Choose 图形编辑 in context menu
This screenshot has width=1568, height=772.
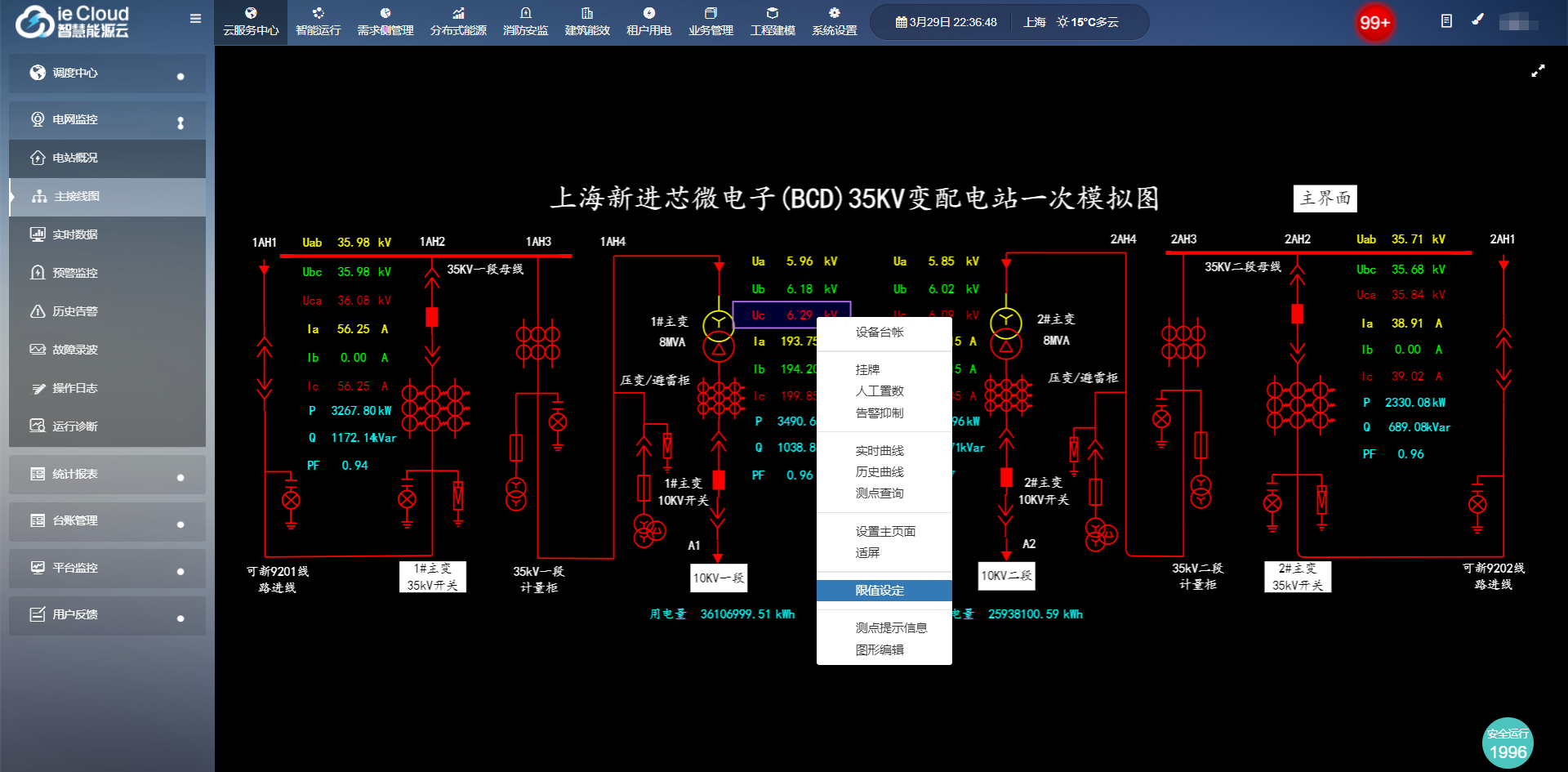coord(884,650)
